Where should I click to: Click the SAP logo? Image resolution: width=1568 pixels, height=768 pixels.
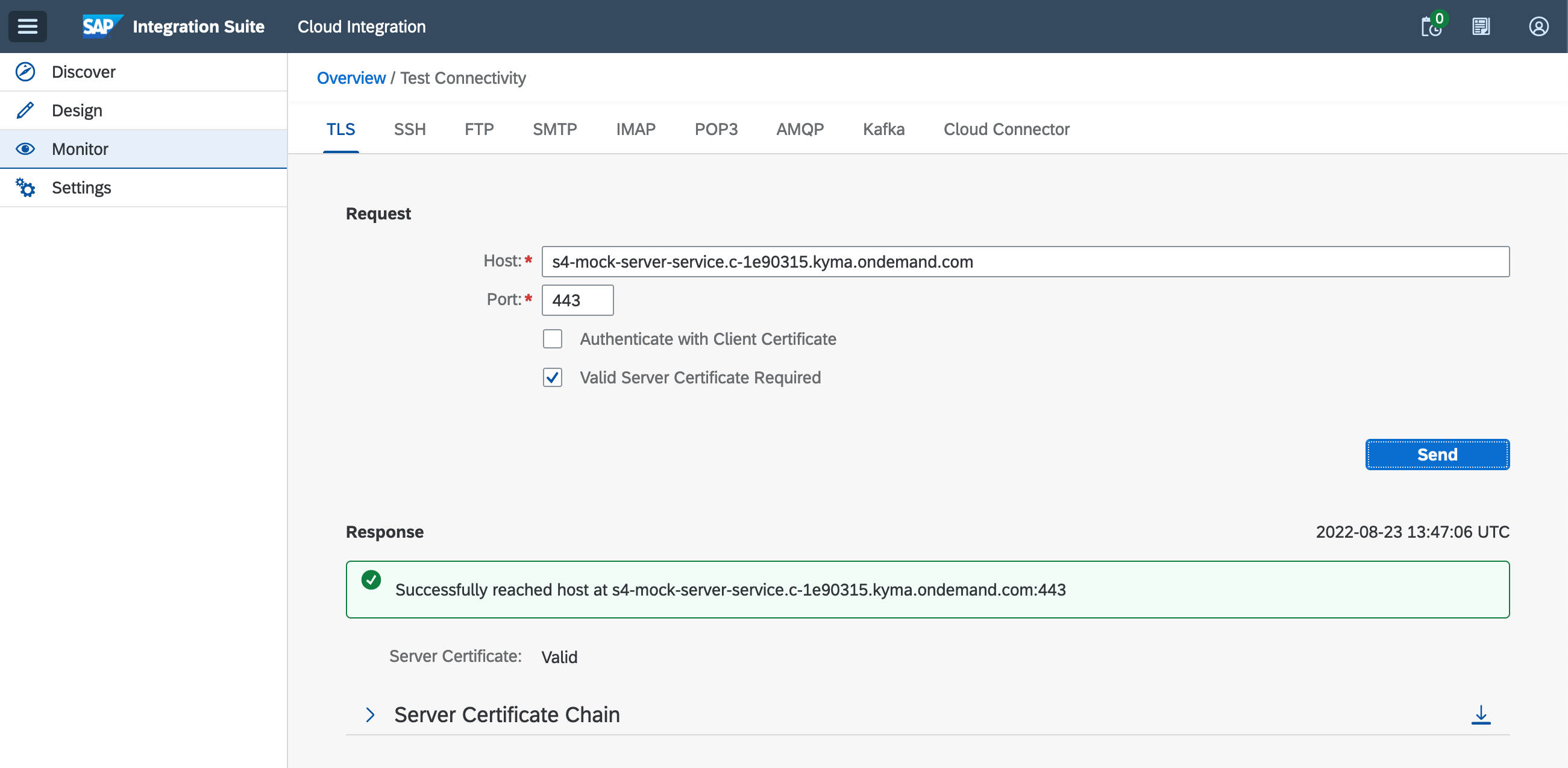102,26
